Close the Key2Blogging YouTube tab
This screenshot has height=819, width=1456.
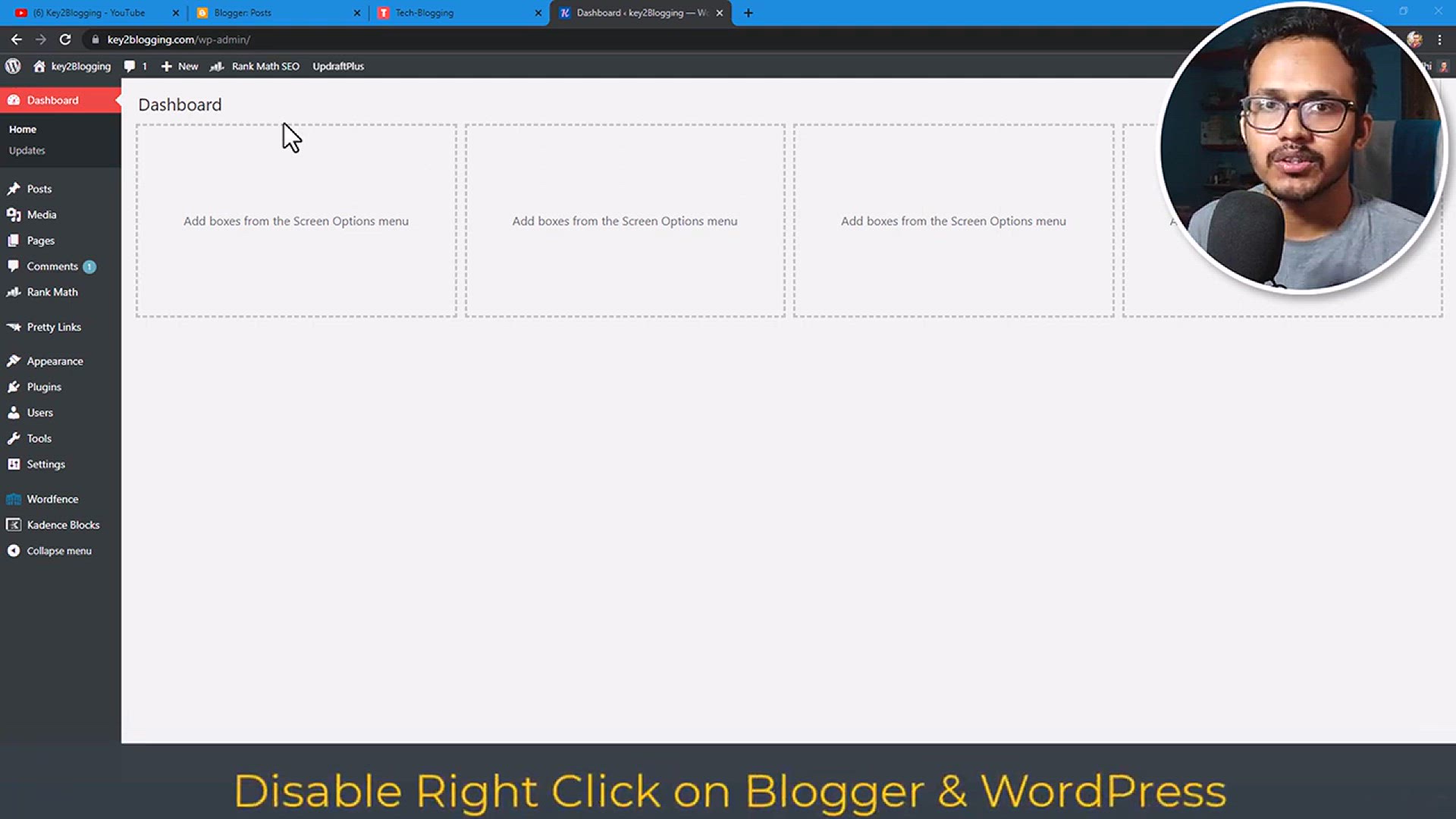click(x=176, y=13)
